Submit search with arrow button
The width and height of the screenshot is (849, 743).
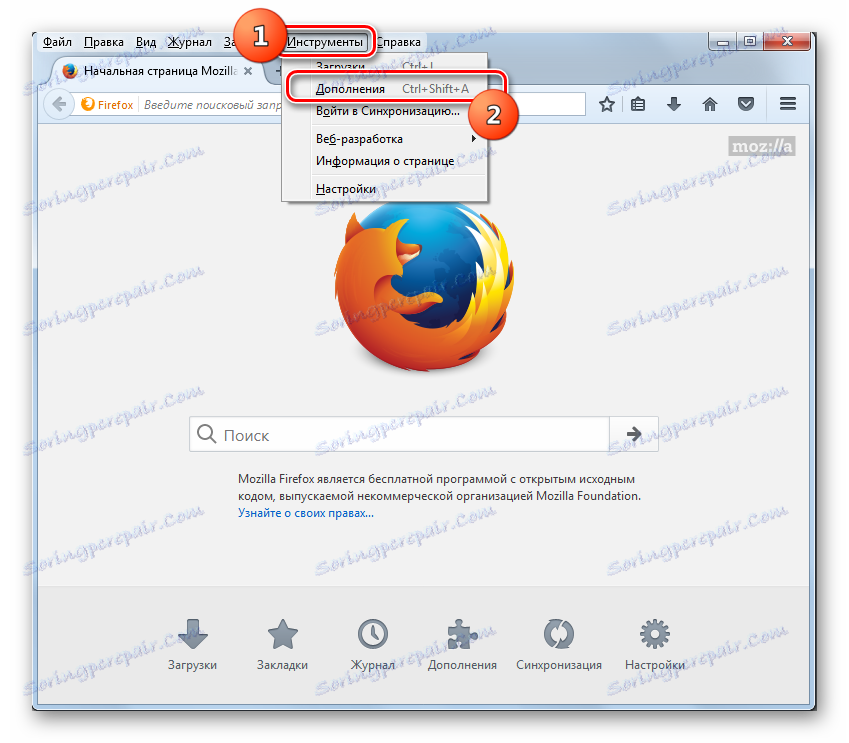tap(634, 434)
